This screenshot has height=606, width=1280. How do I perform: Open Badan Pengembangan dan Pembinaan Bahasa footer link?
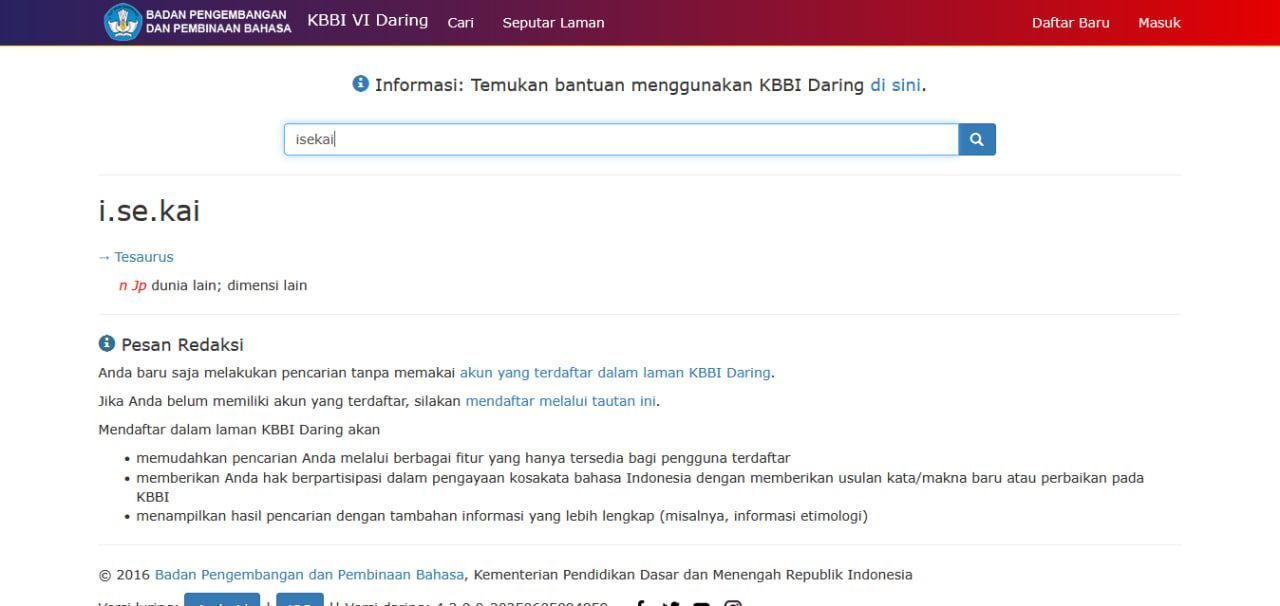[309, 575]
